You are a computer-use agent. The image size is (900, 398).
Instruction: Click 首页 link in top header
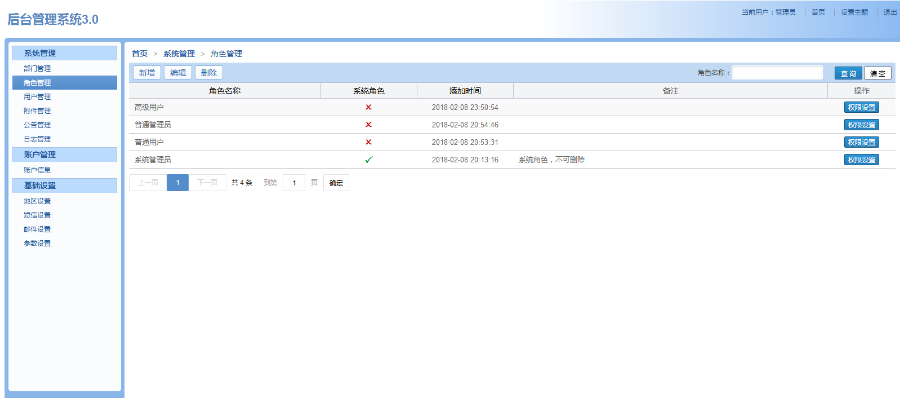click(818, 12)
